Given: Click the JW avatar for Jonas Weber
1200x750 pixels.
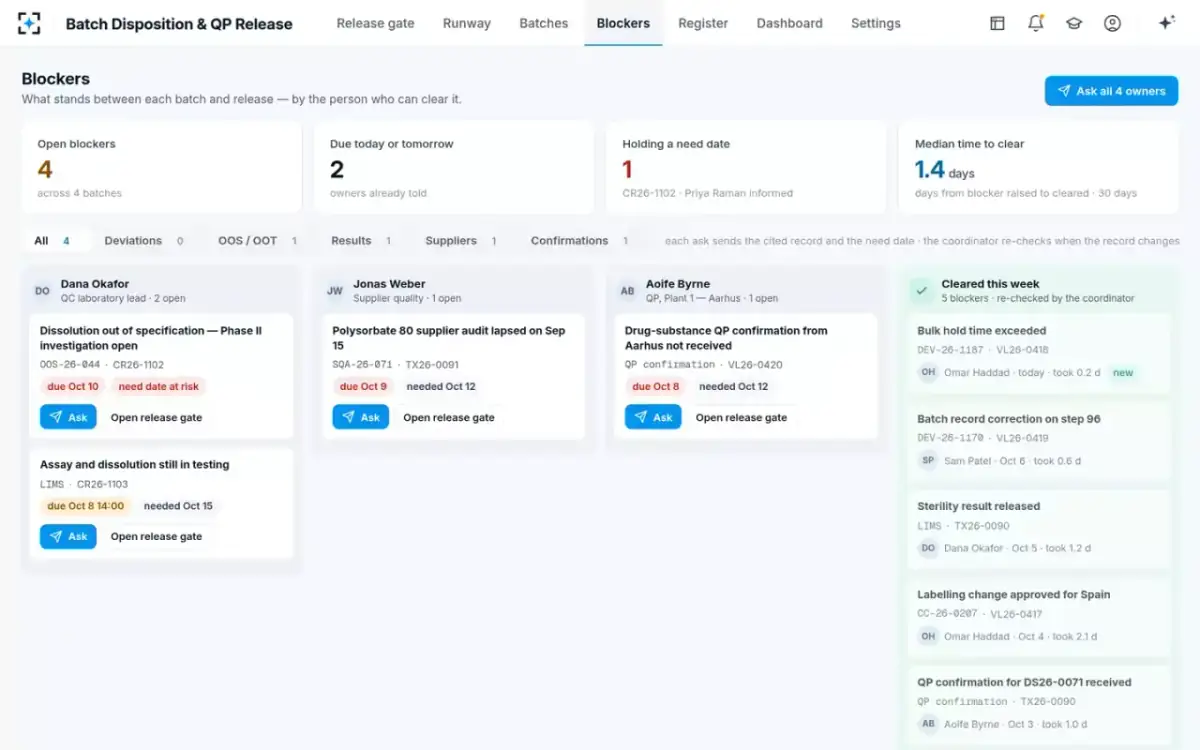Looking at the screenshot, I should pos(335,291).
